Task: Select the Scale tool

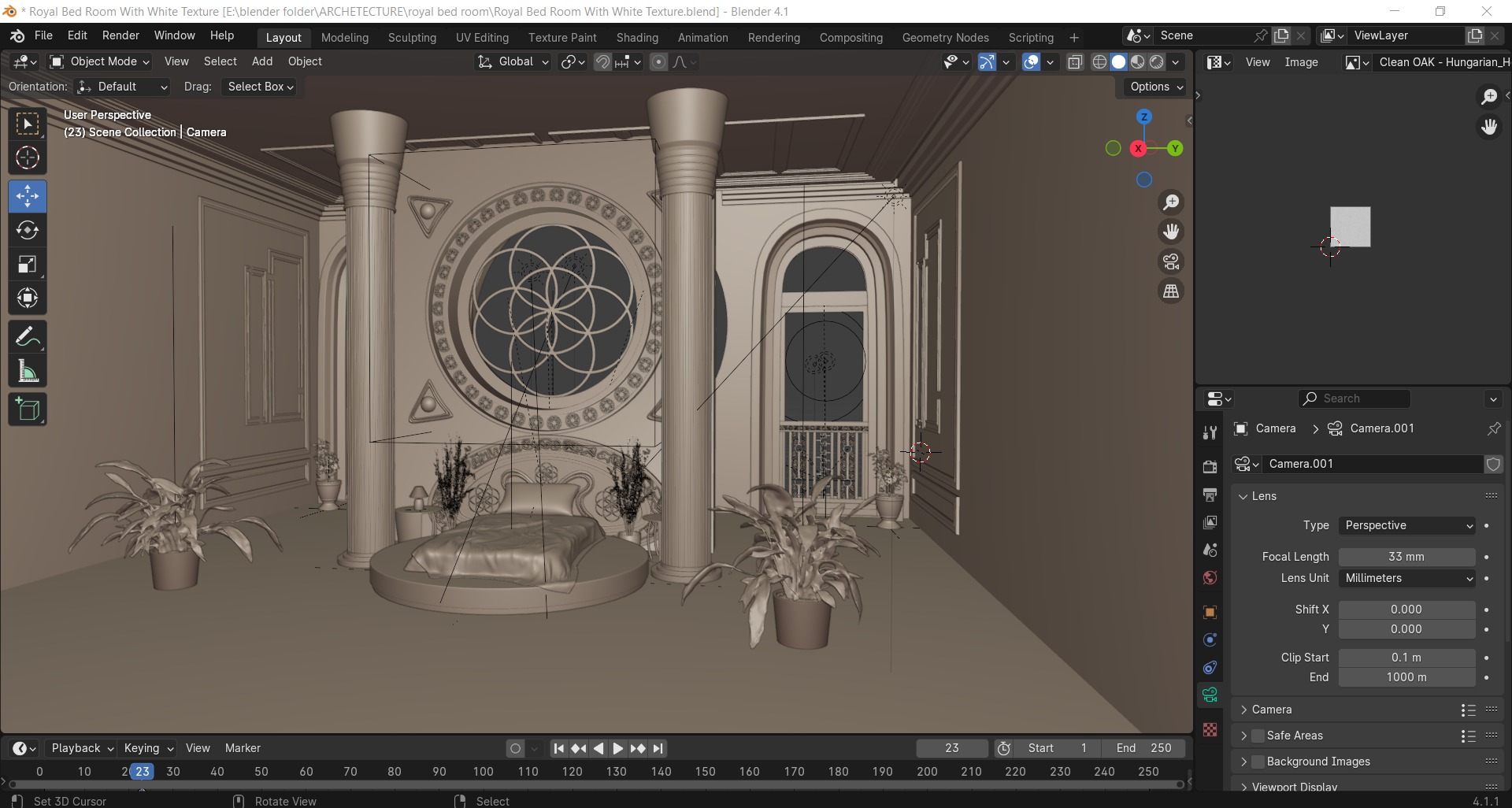Action: point(28,265)
